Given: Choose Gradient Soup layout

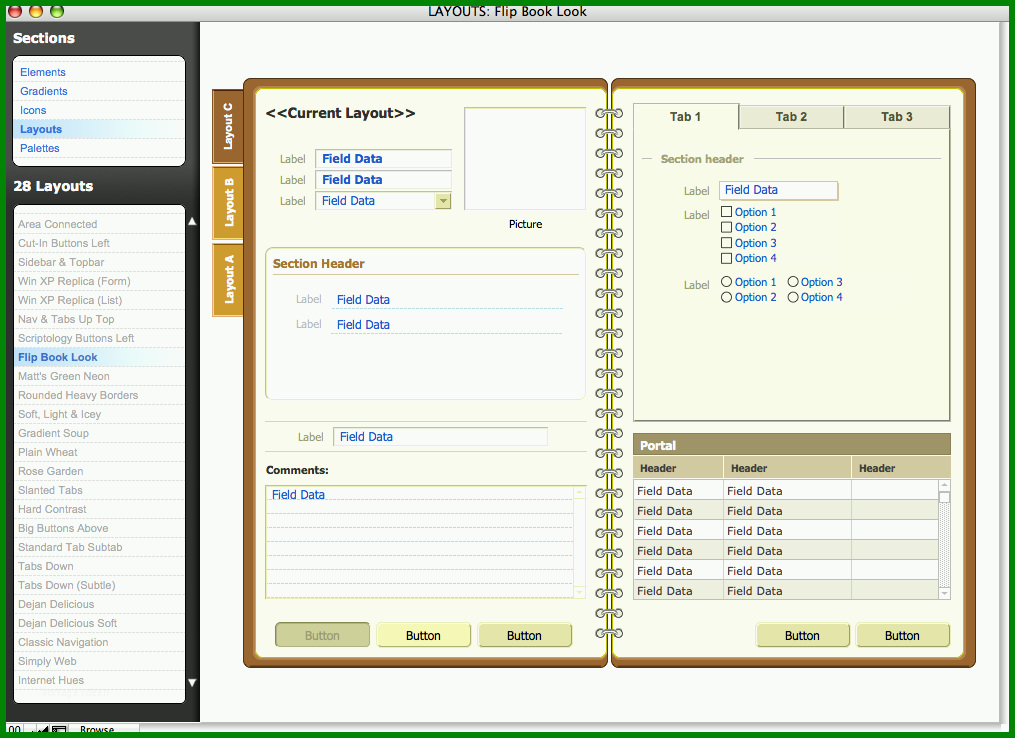Looking at the screenshot, I should (x=99, y=433).
